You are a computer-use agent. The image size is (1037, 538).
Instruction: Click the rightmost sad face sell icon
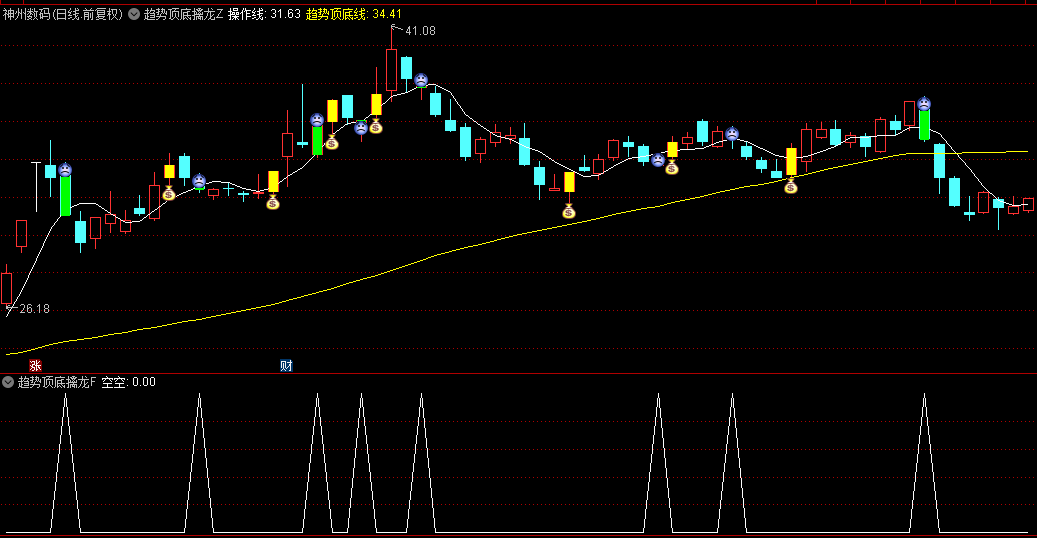pyautogui.click(x=924, y=103)
